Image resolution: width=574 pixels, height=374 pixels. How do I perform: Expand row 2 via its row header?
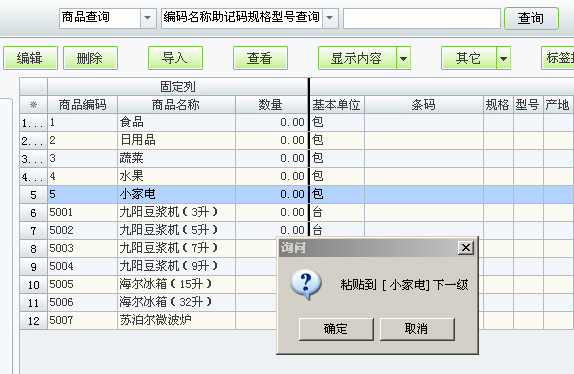(x=33, y=141)
